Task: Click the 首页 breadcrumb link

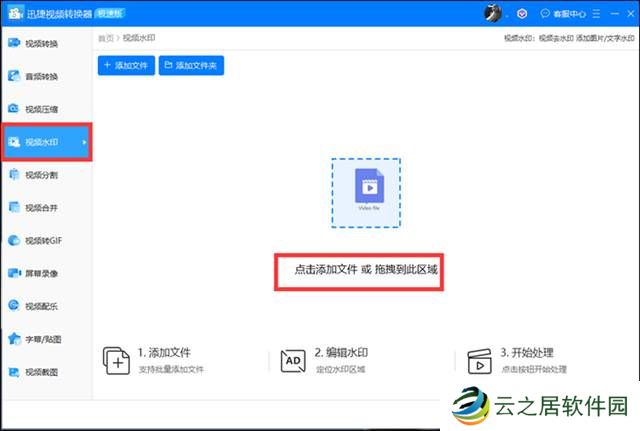Action: click(x=106, y=38)
